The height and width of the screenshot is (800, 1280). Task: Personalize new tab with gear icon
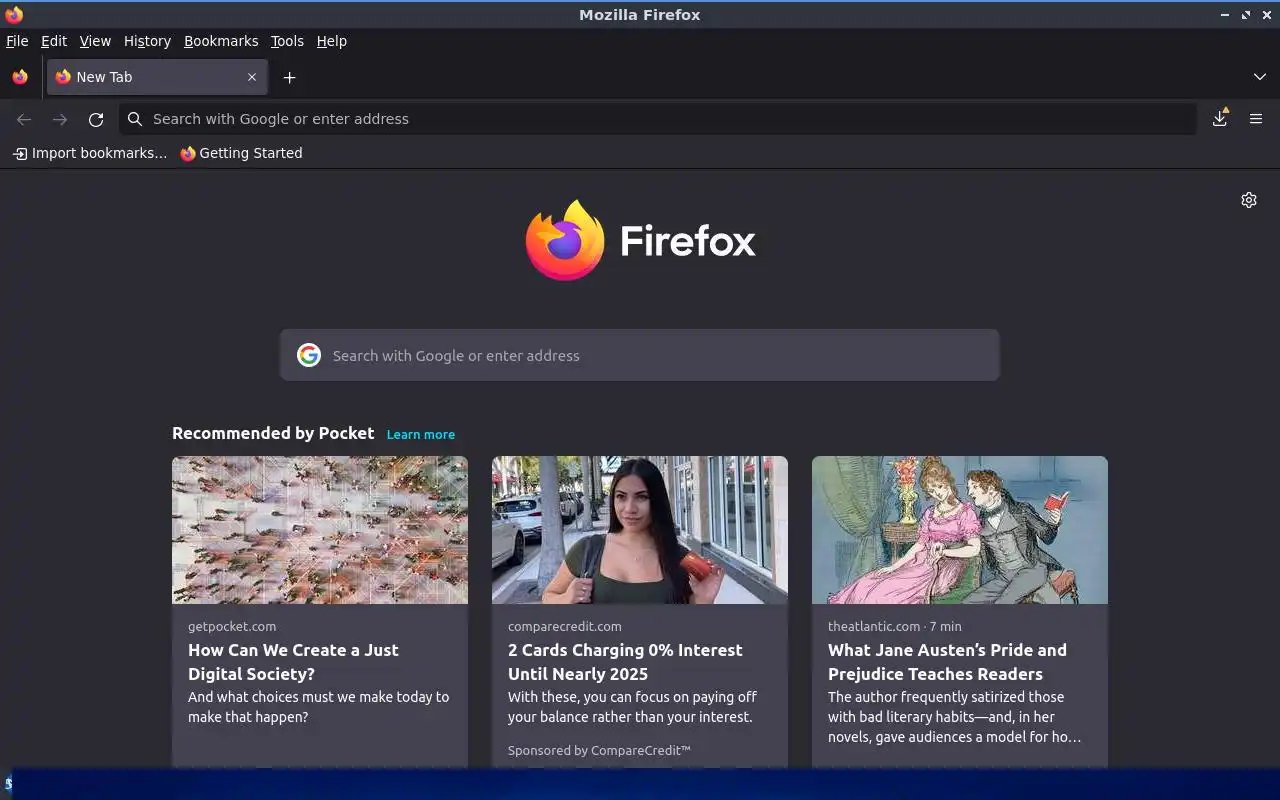(1249, 200)
